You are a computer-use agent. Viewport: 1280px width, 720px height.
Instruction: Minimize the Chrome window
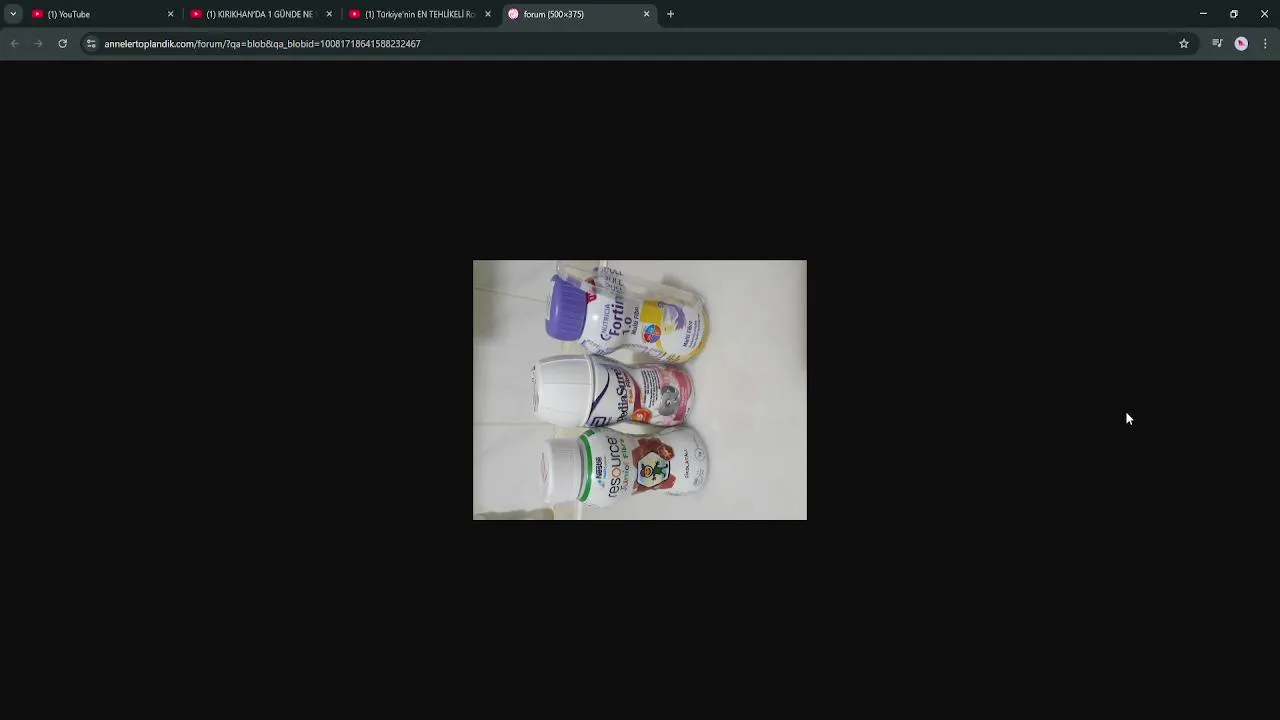coord(1203,14)
